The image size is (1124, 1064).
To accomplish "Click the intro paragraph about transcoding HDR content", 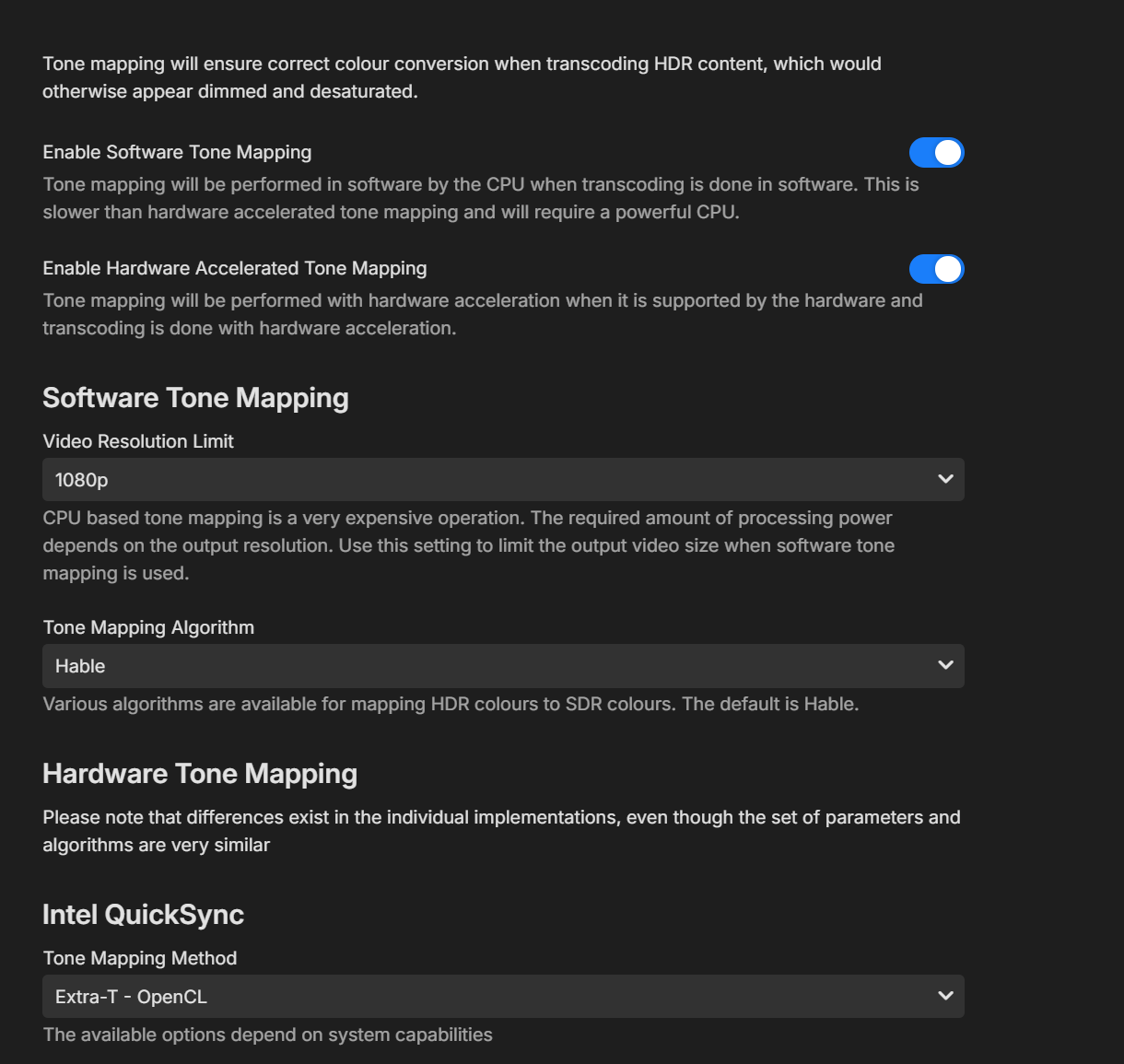I will point(461,77).
